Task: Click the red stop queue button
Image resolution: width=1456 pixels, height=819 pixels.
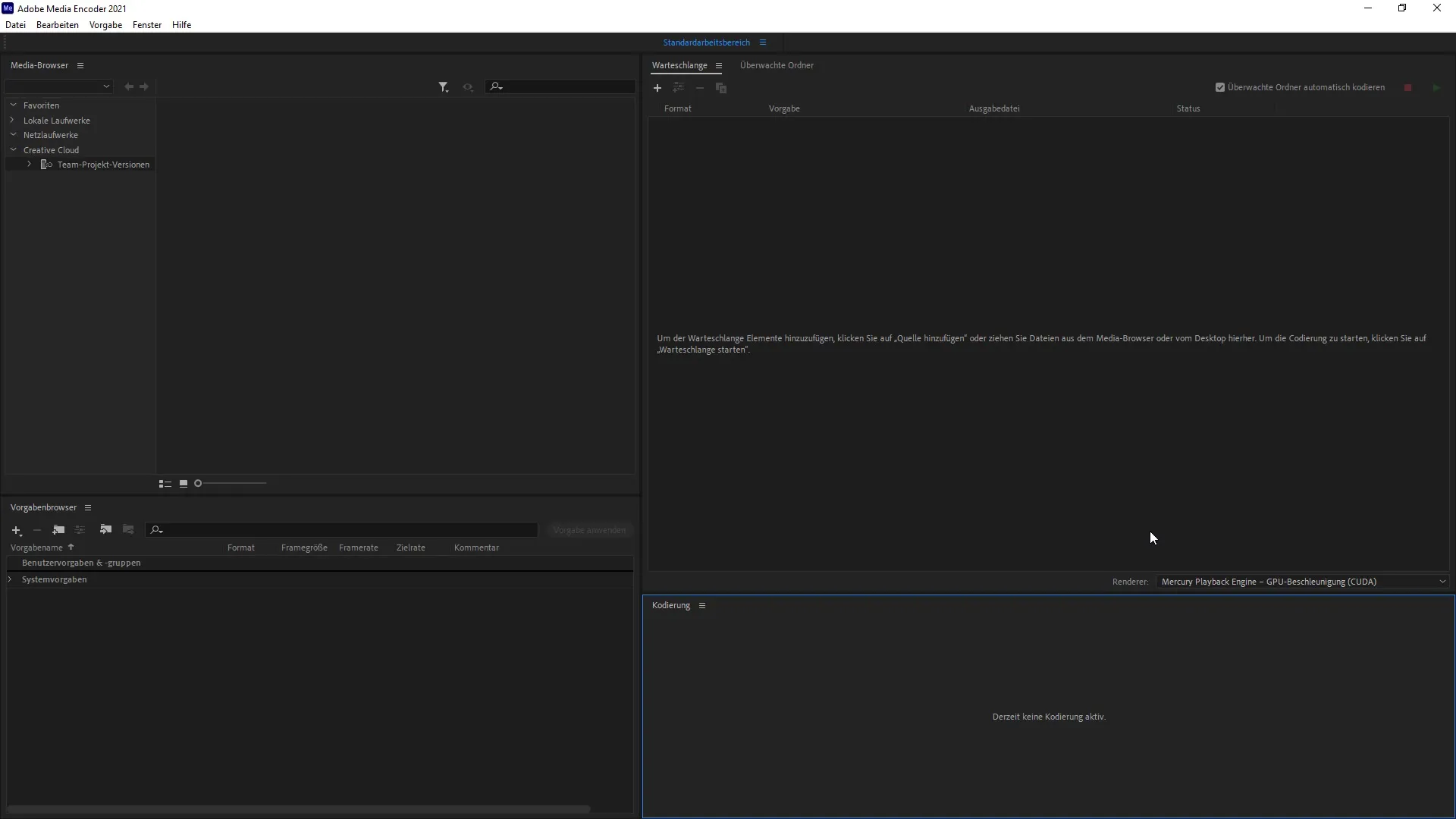Action: coord(1408,88)
